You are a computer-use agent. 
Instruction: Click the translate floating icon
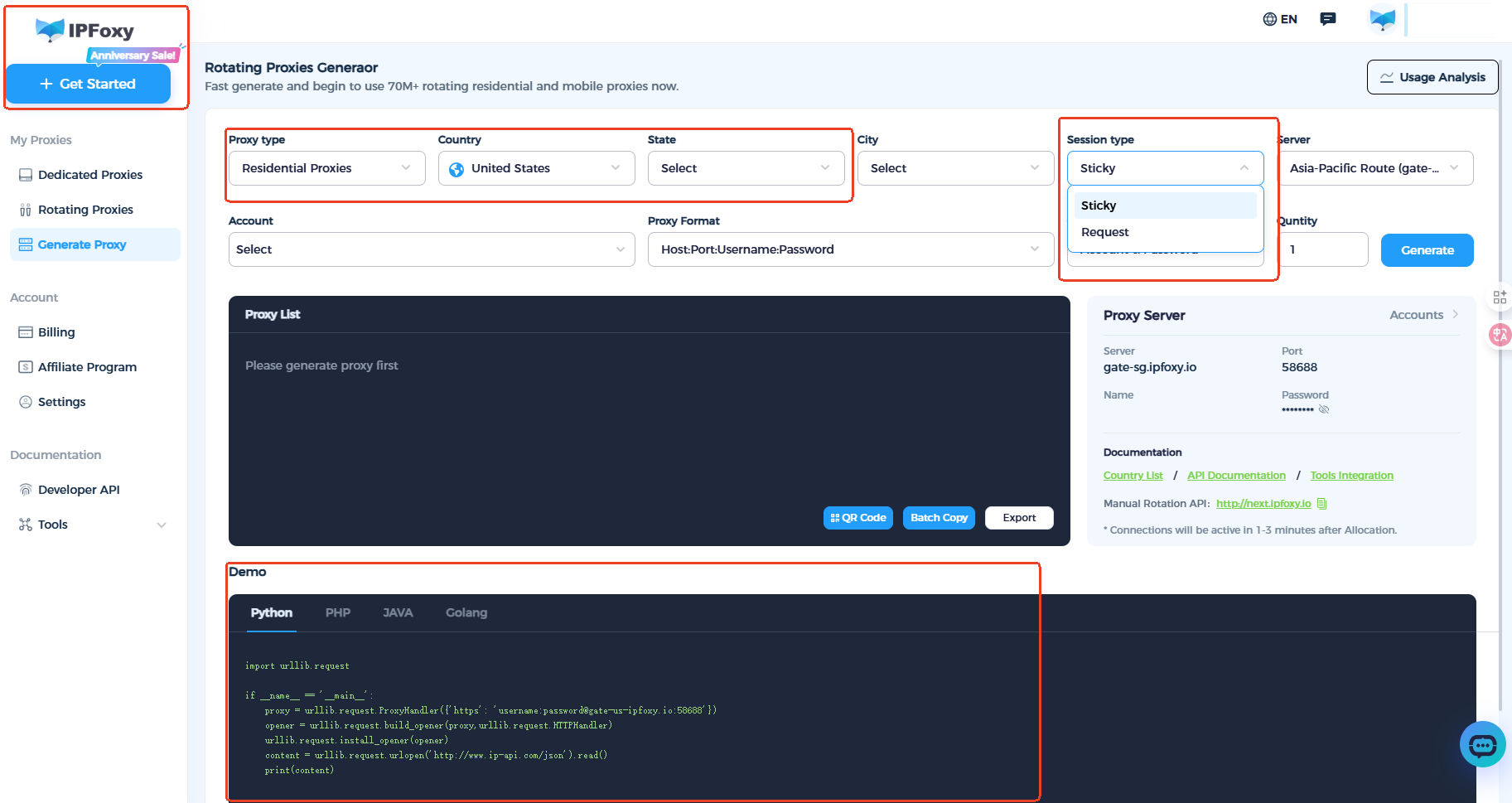pyautogui.click(x=1500, y=335)
